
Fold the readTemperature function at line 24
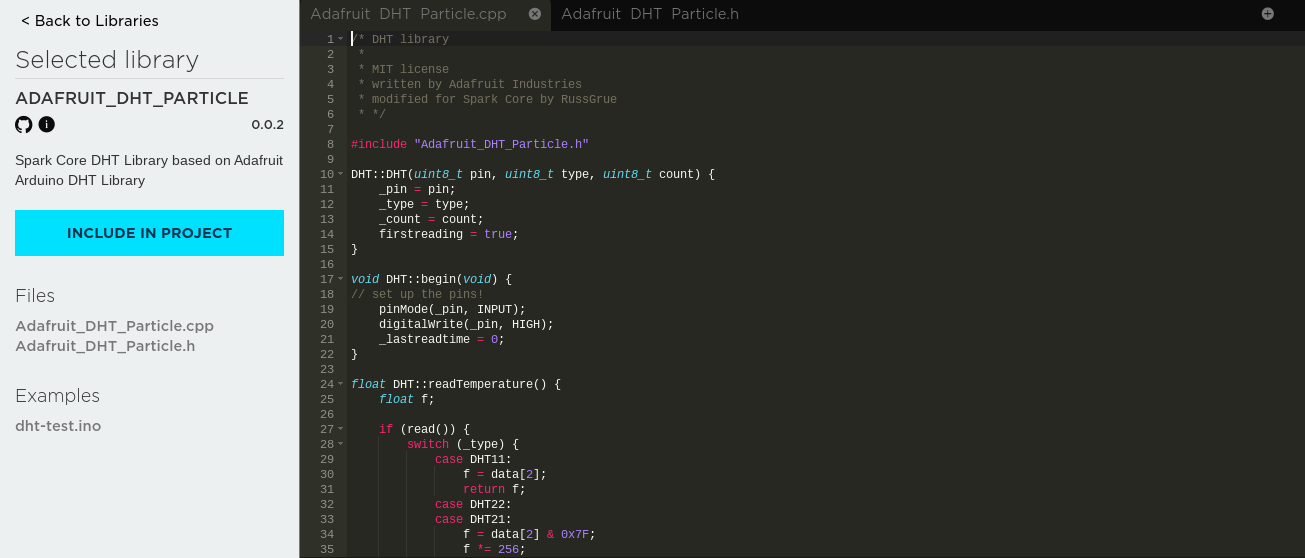[x=341, y=384]
